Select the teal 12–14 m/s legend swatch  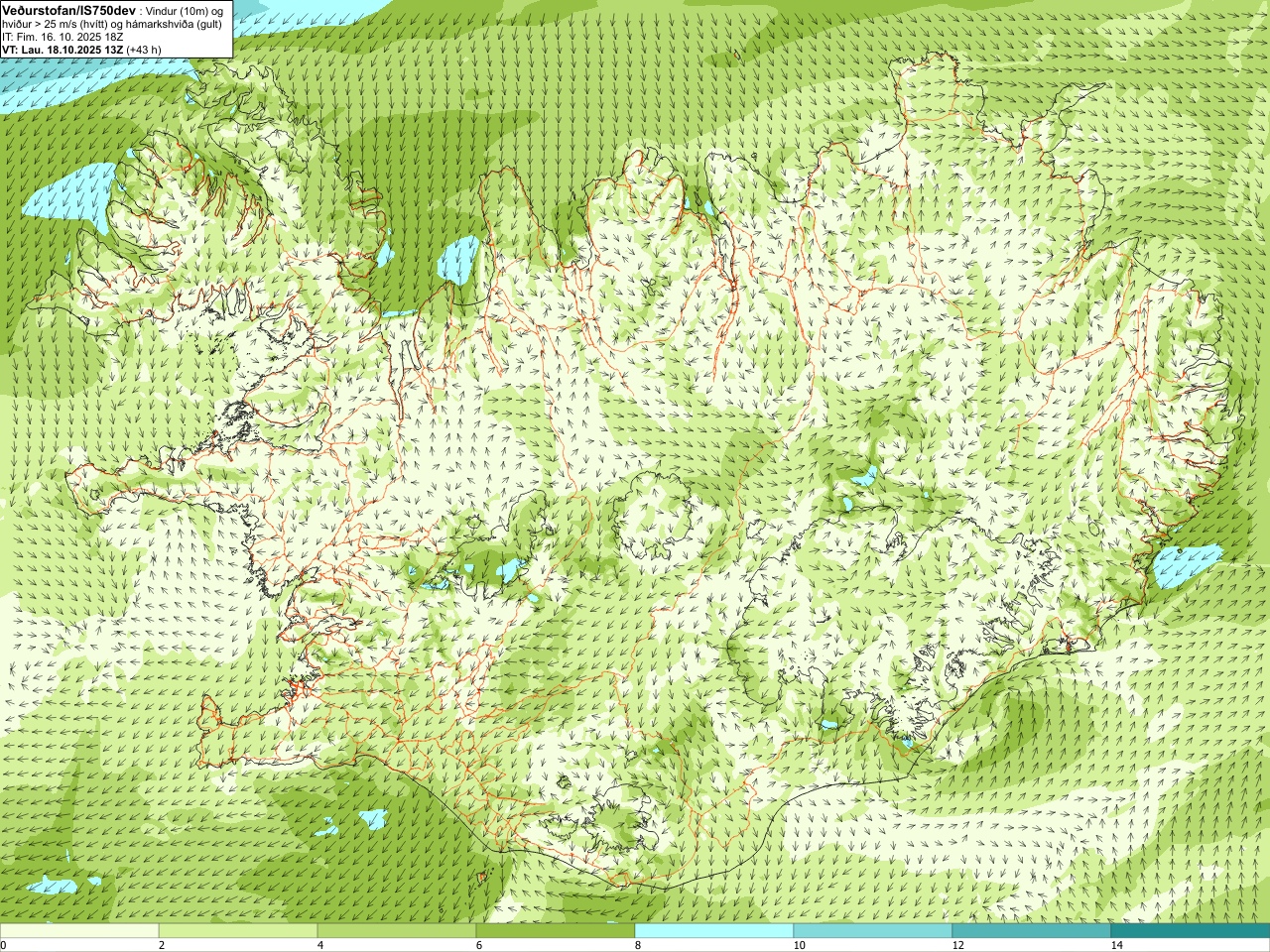(1032, 931)
